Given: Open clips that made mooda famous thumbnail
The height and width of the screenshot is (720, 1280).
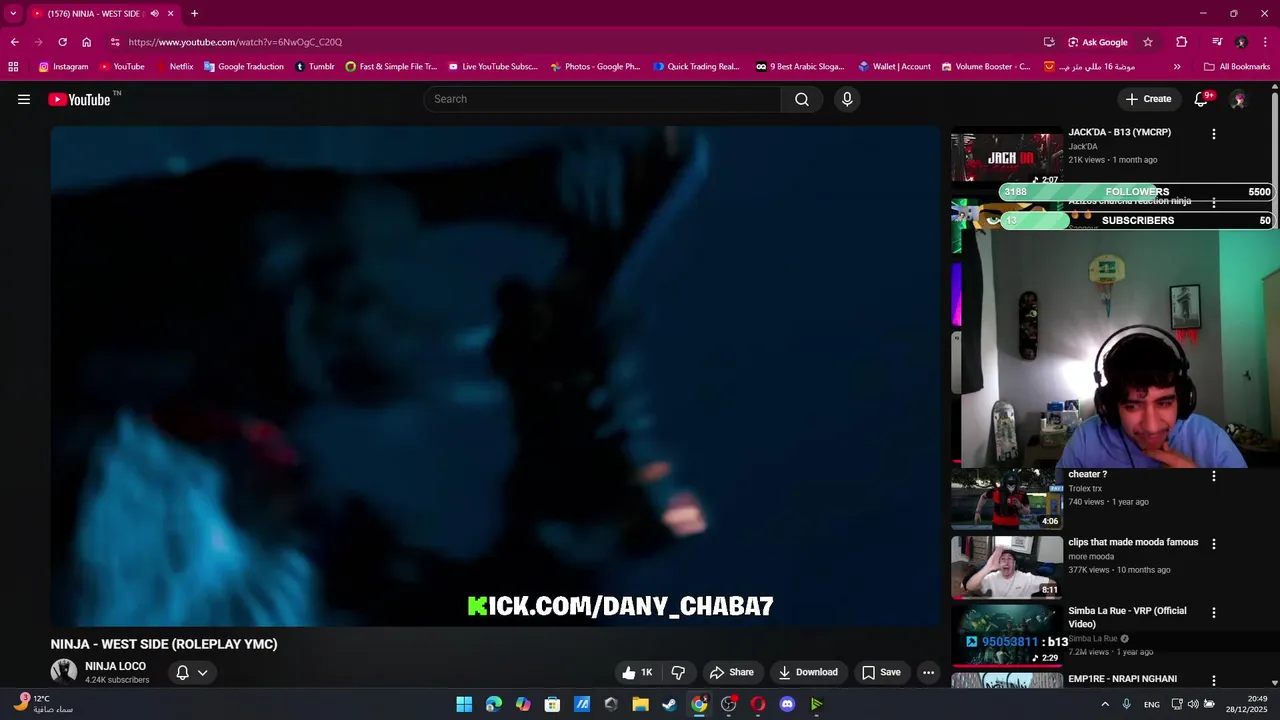Looking at the screenshot, I should [x=1007, y=566].
